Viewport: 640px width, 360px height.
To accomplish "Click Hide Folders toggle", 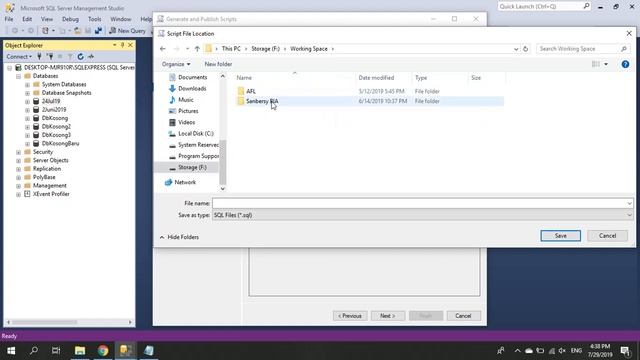I will click(x=179, y=237).
